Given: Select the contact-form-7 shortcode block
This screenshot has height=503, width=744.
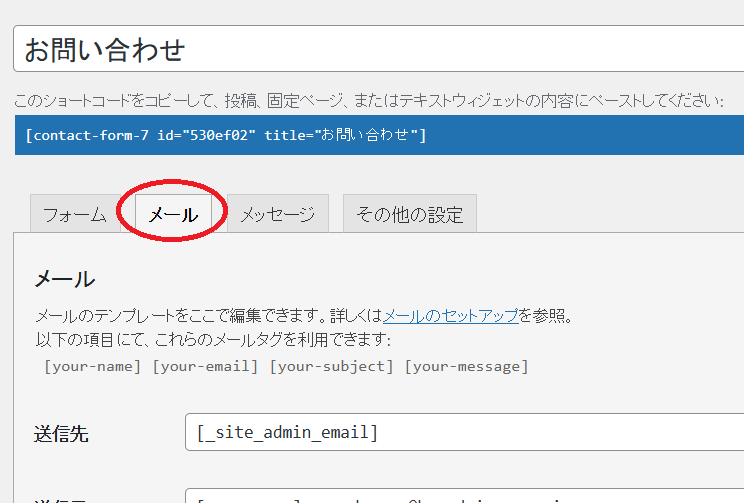Looking at the screenshot, I should (x=378, y=135).
